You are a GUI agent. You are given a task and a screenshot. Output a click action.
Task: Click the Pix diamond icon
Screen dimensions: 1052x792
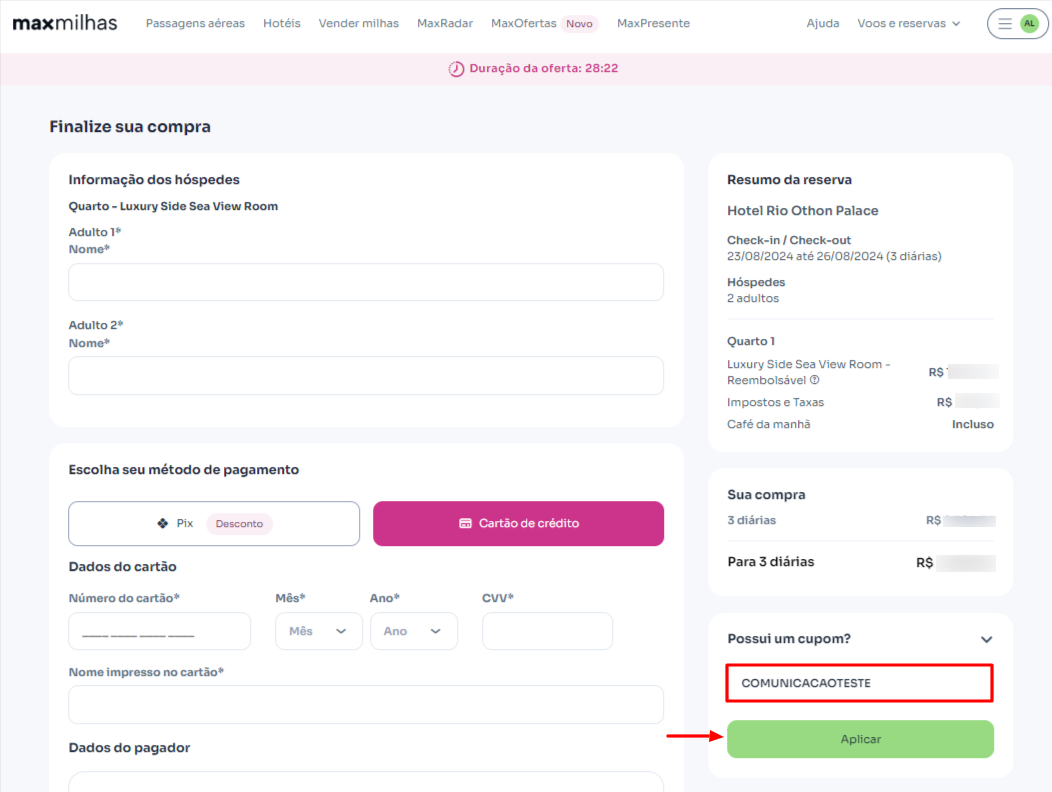click(x=162, y=523)
